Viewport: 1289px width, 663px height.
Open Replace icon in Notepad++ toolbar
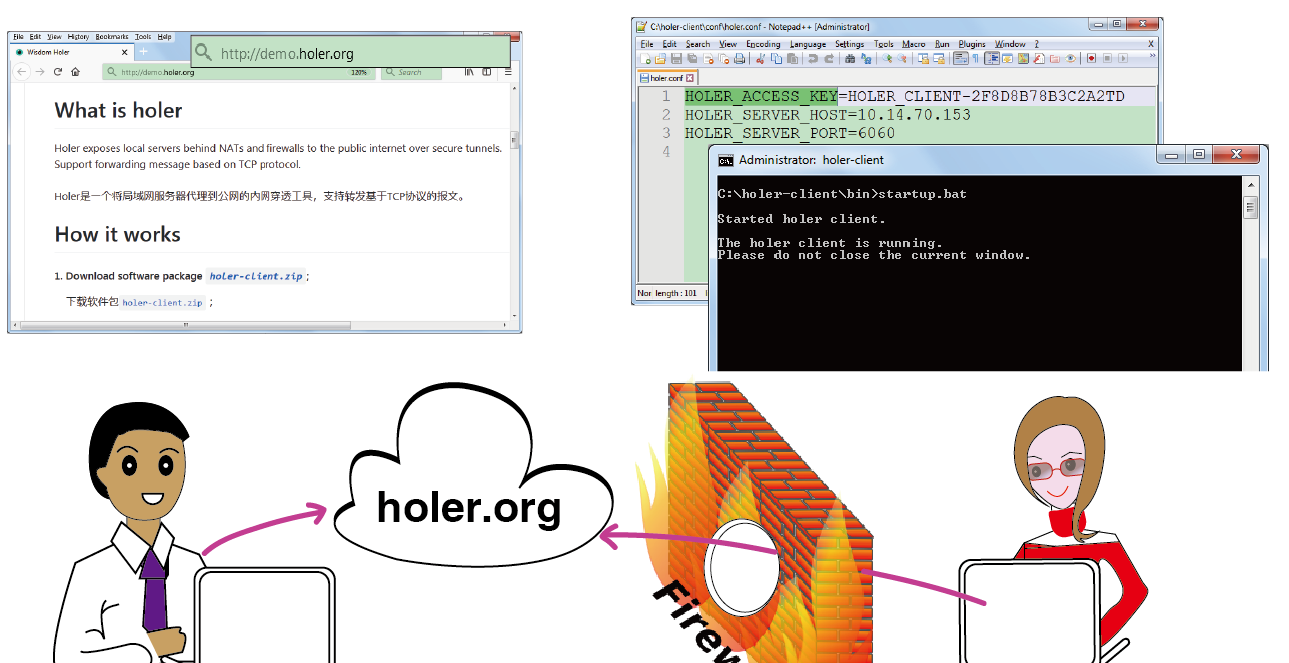coord(866,58)
